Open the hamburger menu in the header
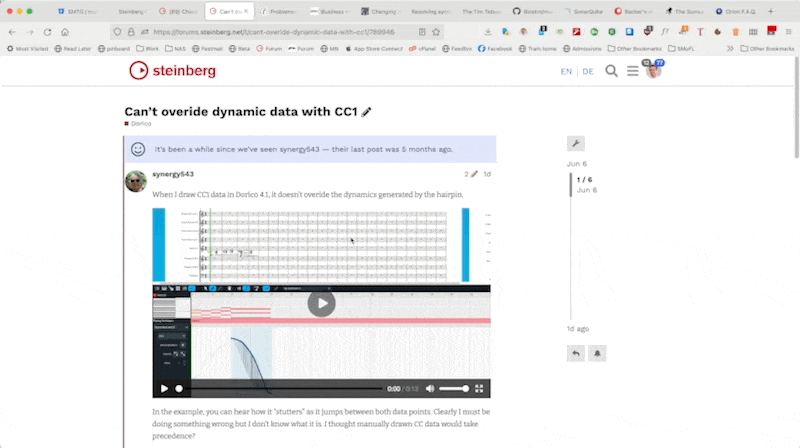This screenshot has width=800, height=448. pyautogui.click(x=632, y=71)
